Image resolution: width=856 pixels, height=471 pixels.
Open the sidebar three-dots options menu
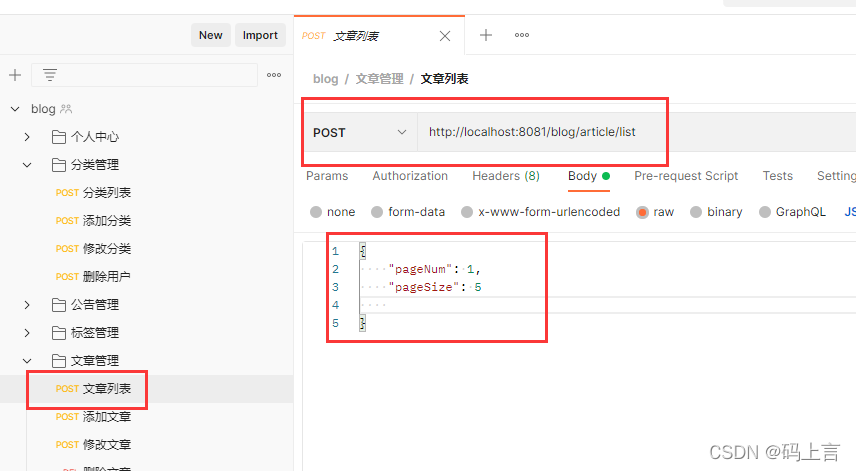274,75
